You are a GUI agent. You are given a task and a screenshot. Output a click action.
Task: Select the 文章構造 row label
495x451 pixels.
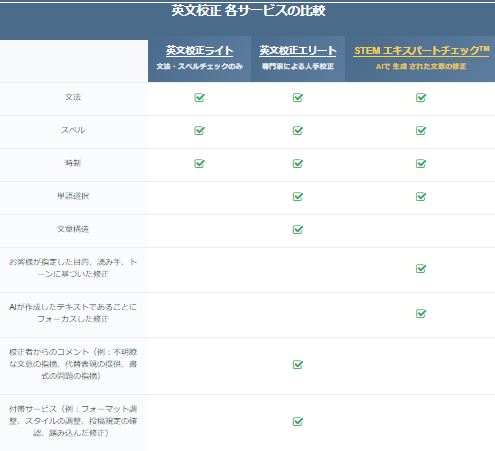pyautogui.click(x=73, y=229)
